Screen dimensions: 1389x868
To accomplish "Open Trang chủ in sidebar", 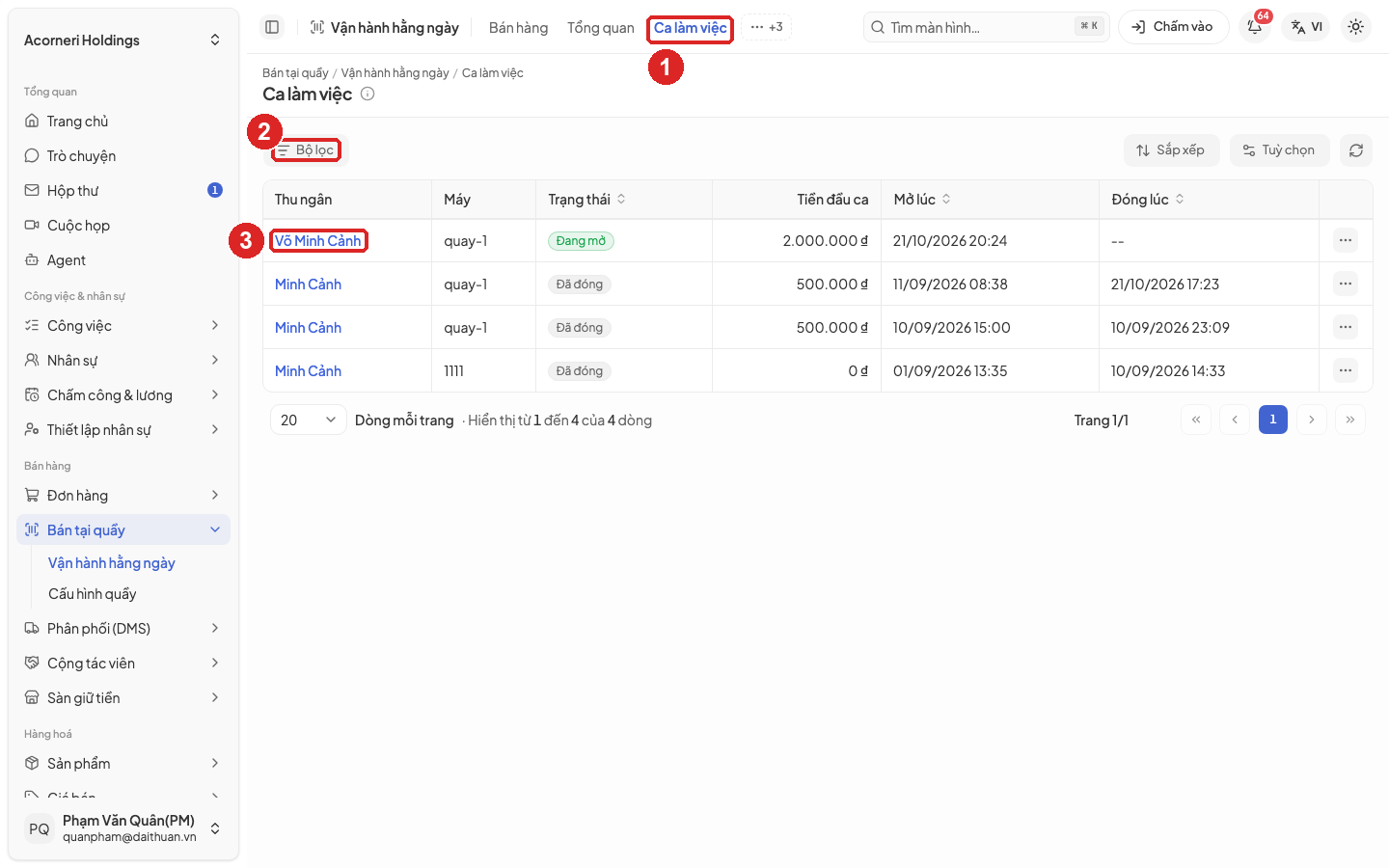I will point(123,122).
